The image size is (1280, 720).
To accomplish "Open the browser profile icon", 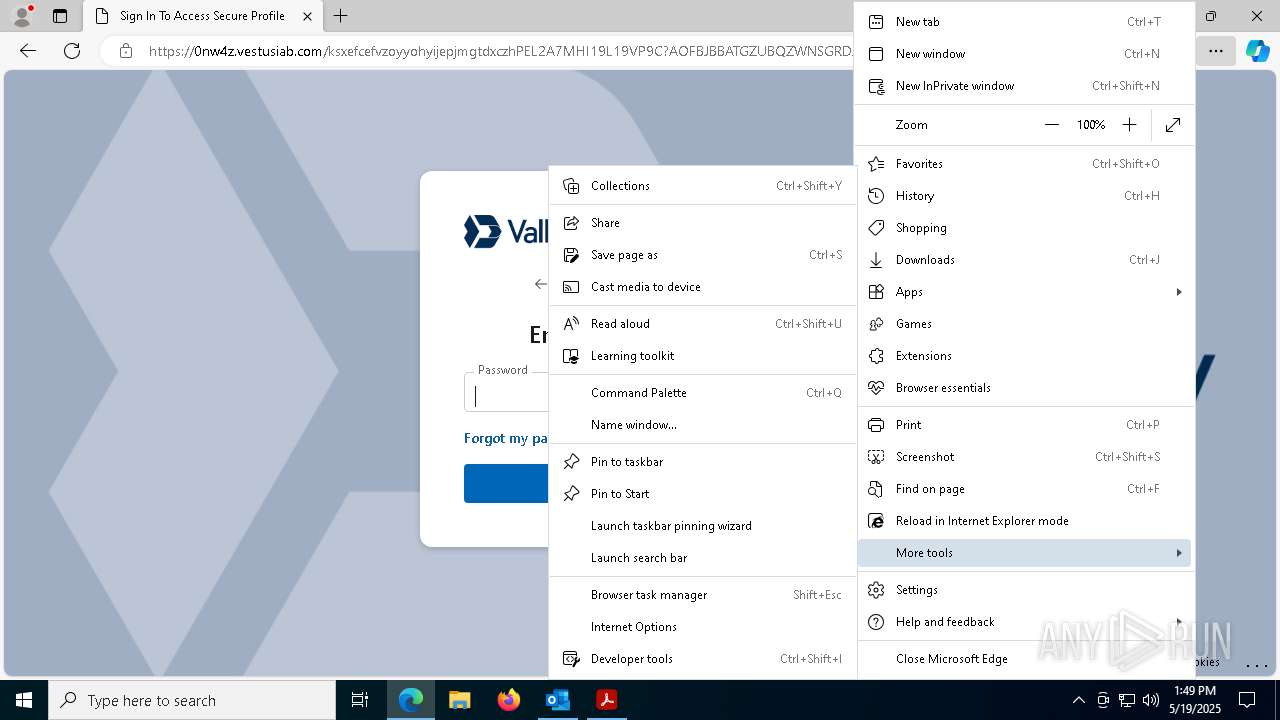I will click(22, 16).
